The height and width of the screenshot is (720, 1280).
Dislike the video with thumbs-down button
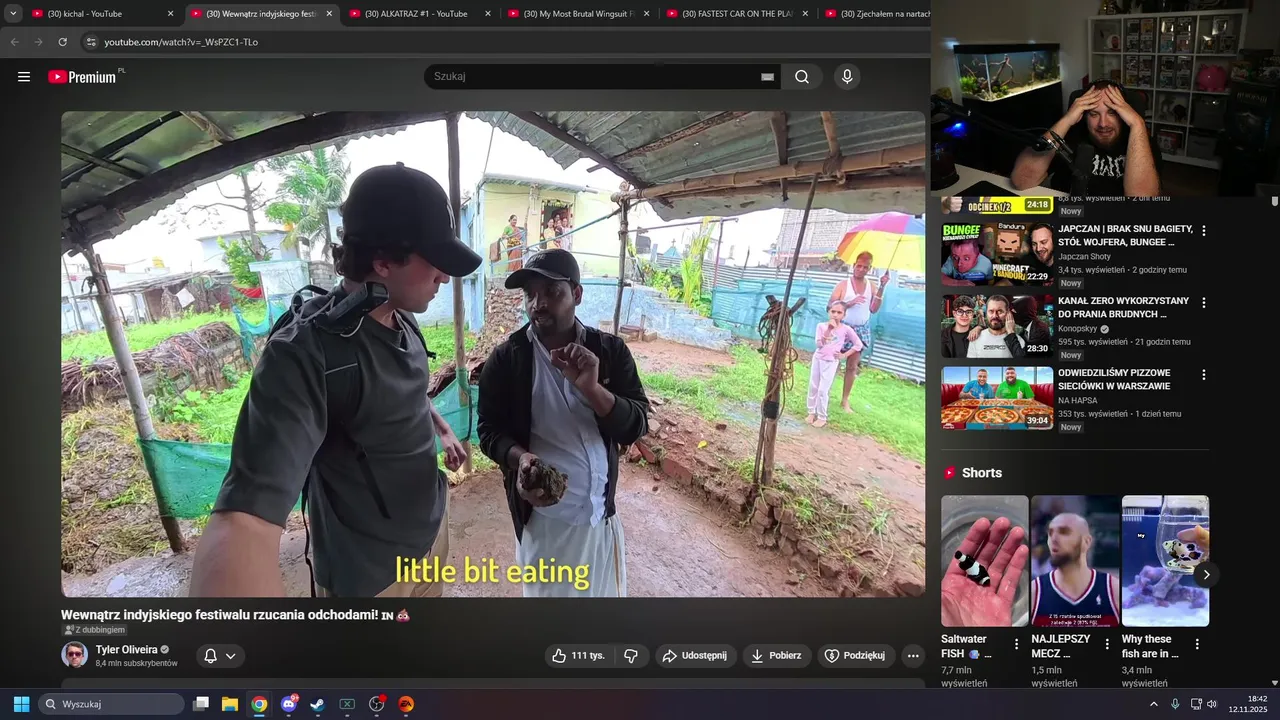click(631, 656)
